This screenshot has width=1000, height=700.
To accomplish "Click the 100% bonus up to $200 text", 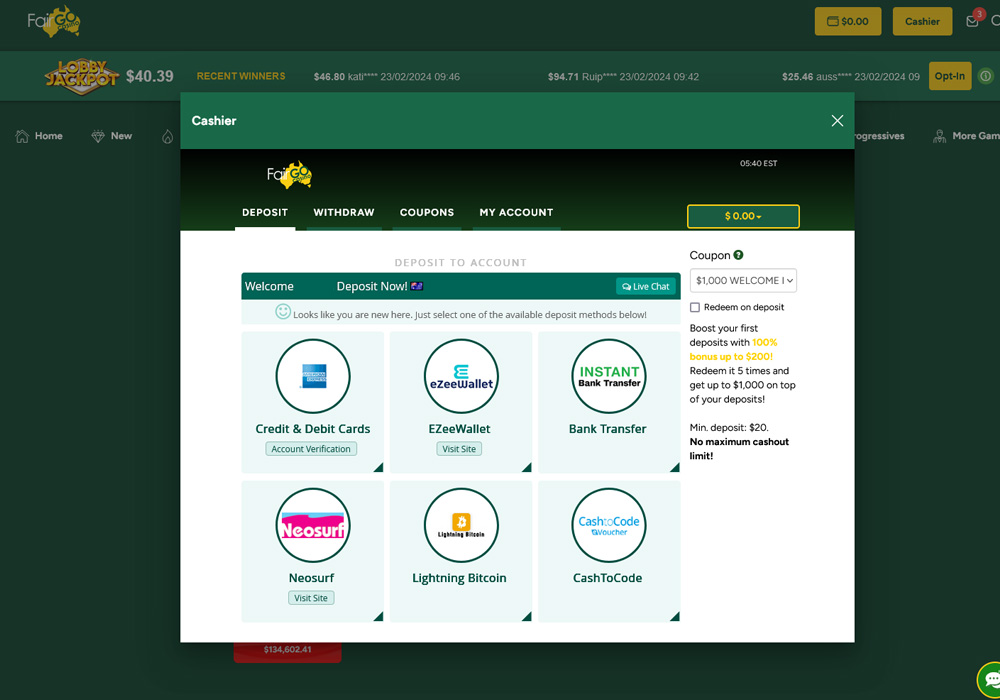I will point(733,349).
